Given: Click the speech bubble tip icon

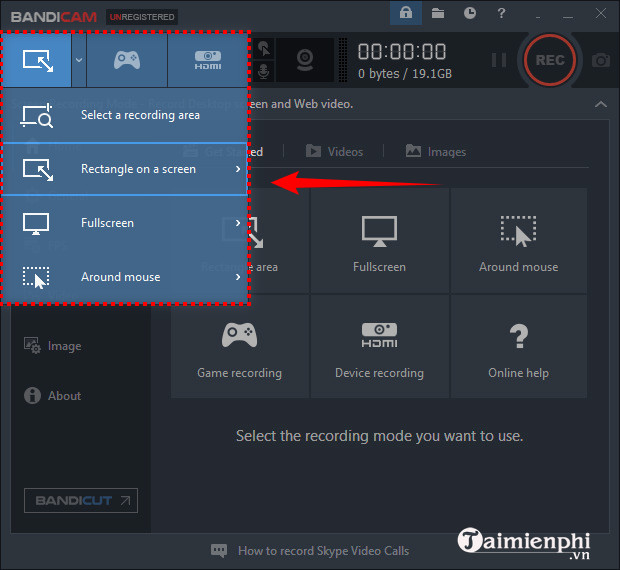Looking at the screenshot, I should (219, 551).
